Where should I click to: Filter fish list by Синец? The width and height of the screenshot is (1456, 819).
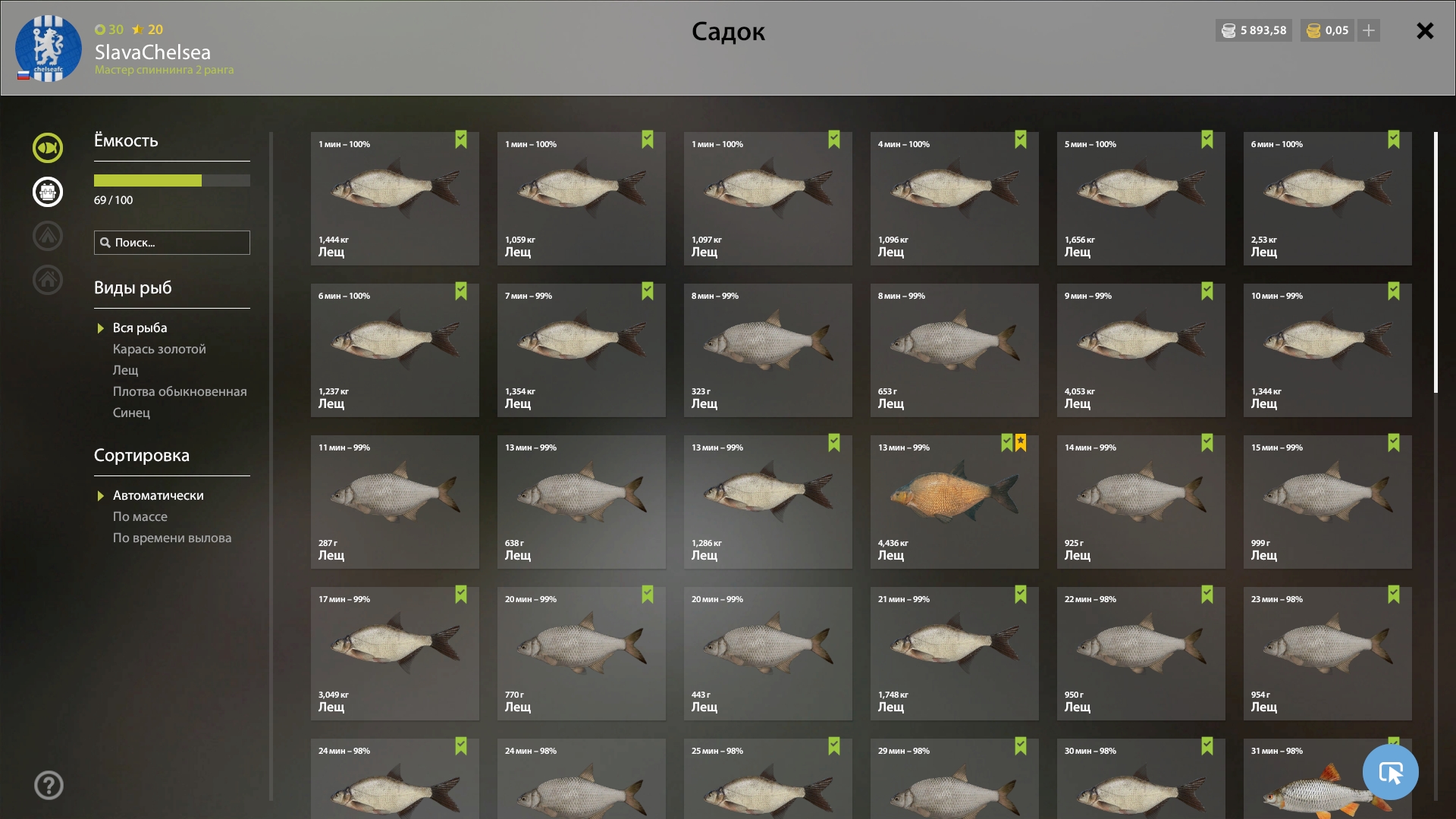(x=131, y=413)
